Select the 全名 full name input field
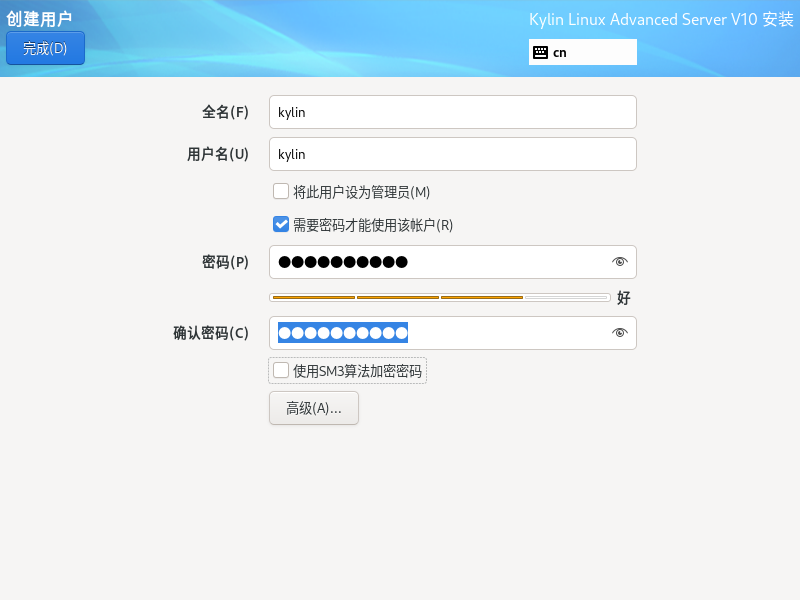800x600 pixels. pos(452,111)
